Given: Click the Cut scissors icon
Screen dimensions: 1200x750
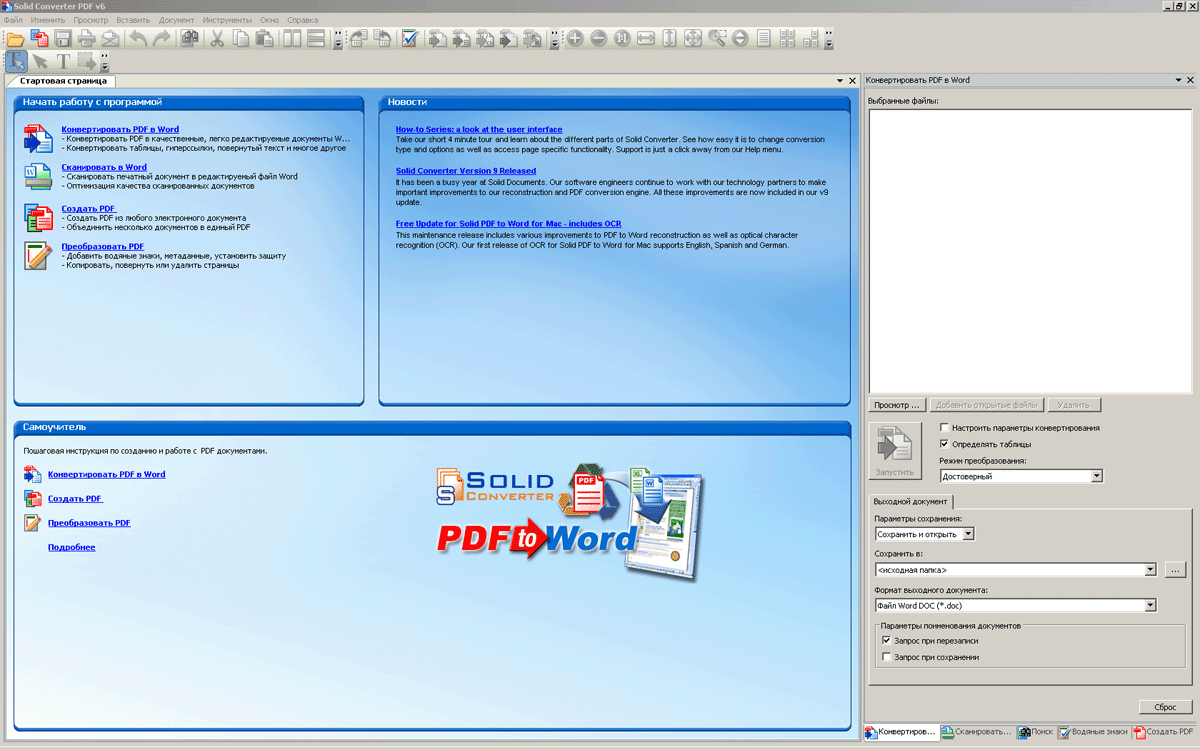Looking at the screenshot, I should (x=217, y=39).
